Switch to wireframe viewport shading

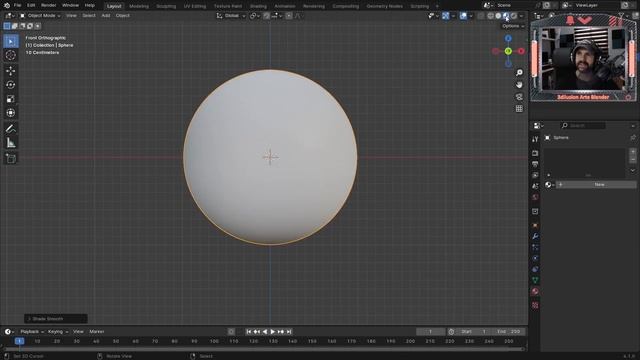click(x=491, y=16)
